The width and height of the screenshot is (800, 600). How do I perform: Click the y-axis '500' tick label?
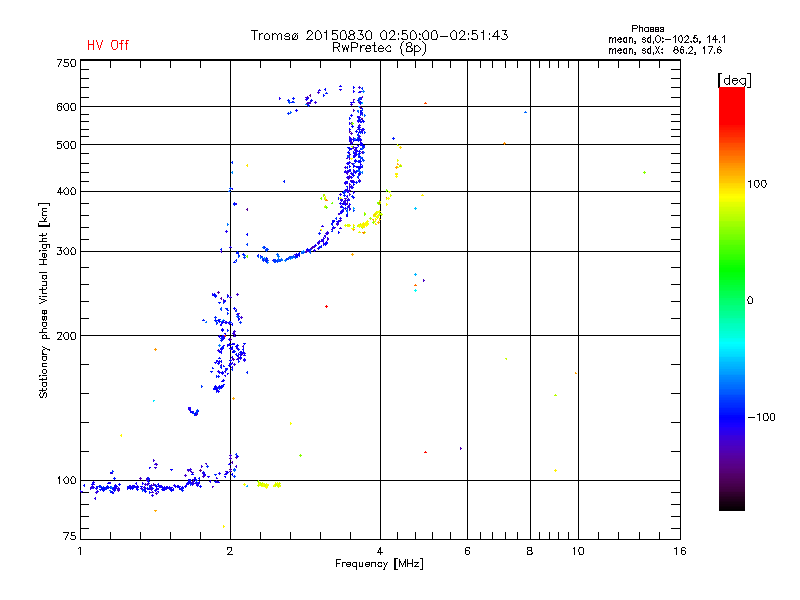pos(66,145)
